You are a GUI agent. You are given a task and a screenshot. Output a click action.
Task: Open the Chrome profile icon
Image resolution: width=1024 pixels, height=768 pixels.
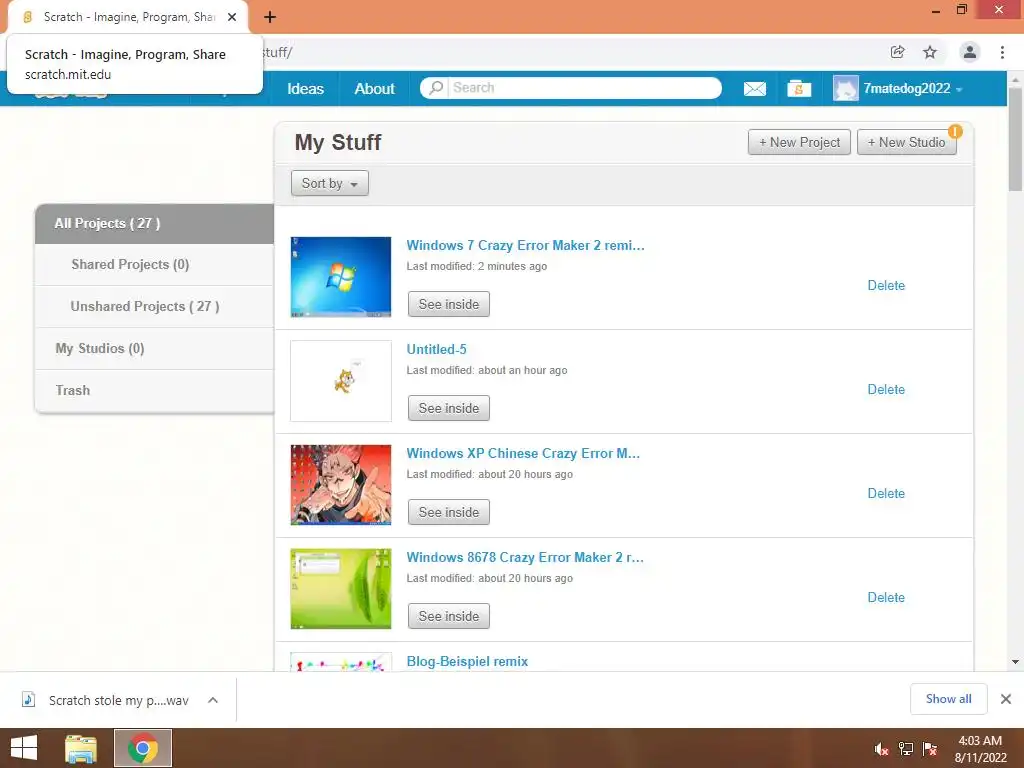click(x=969, y=52)
